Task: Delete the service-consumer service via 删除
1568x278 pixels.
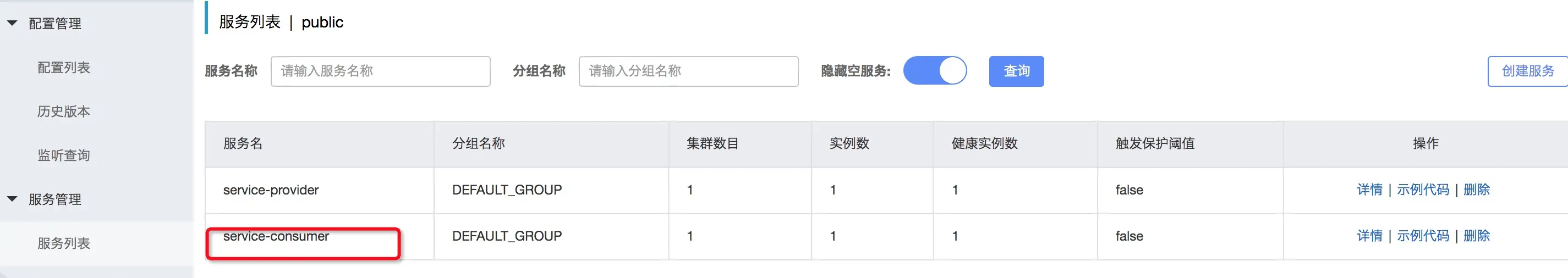Action: click(1476, 236)
